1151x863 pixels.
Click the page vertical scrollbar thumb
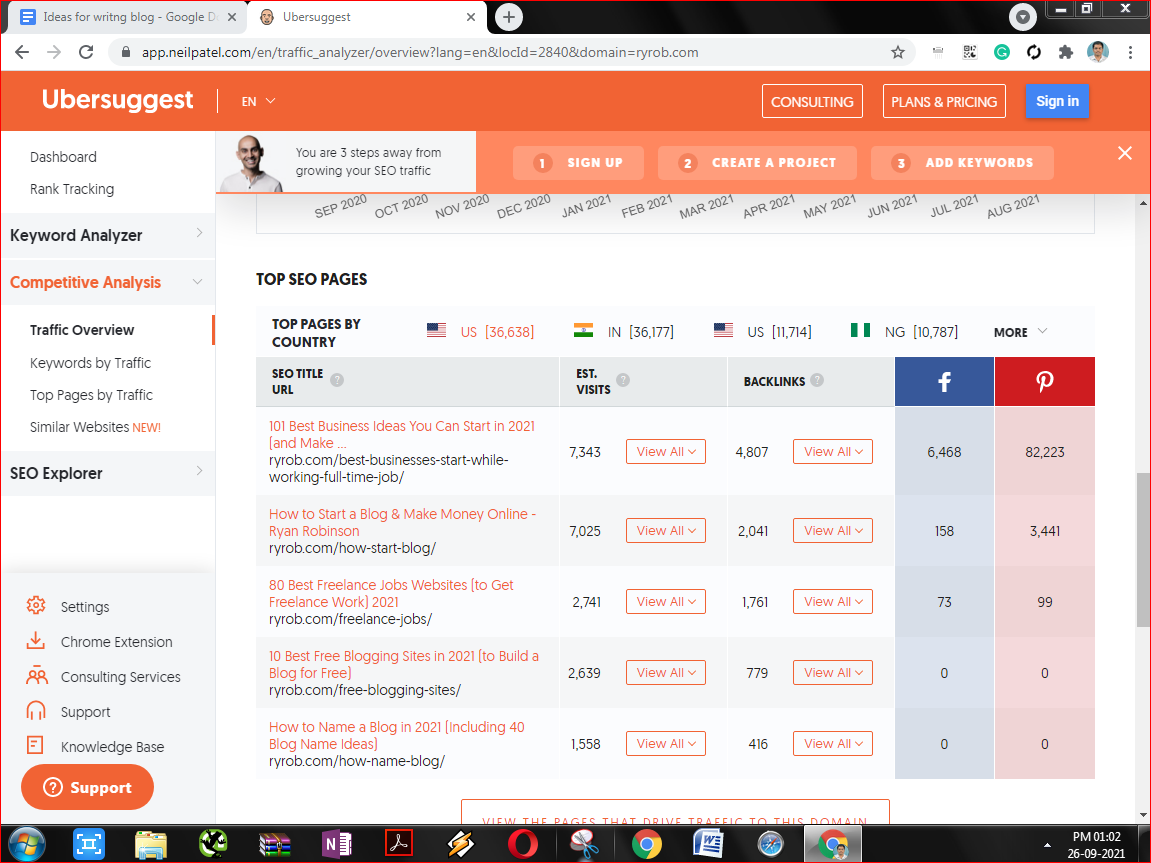[x=1143, y=550]
